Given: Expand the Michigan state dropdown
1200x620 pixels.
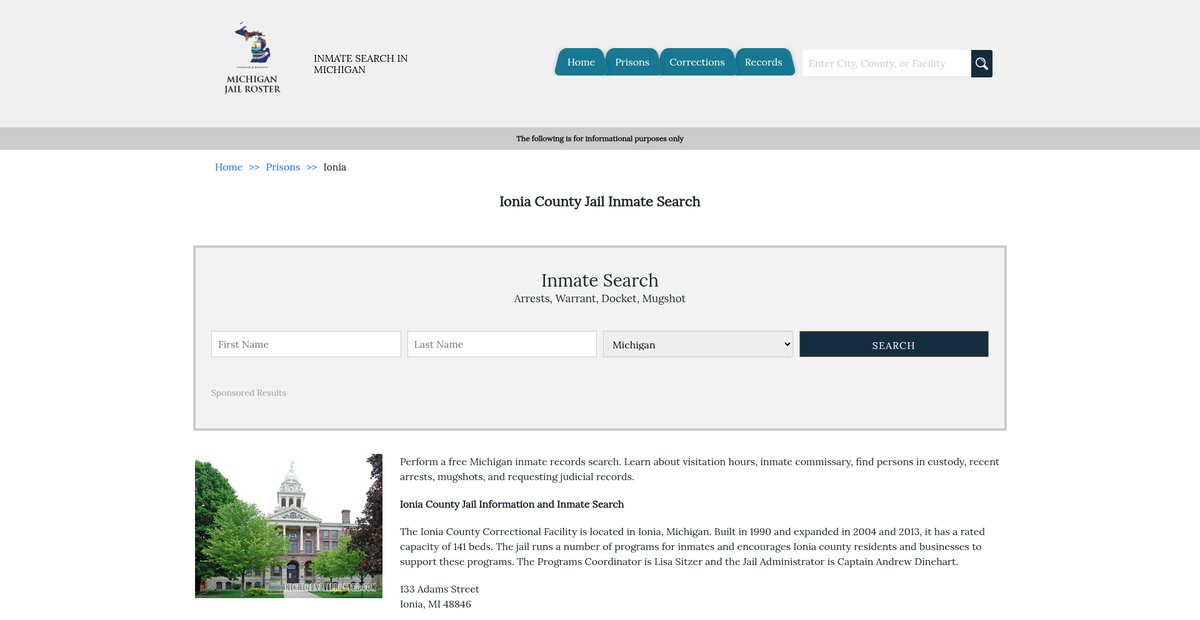Looking at the screenshot, I should click(698, 344).
